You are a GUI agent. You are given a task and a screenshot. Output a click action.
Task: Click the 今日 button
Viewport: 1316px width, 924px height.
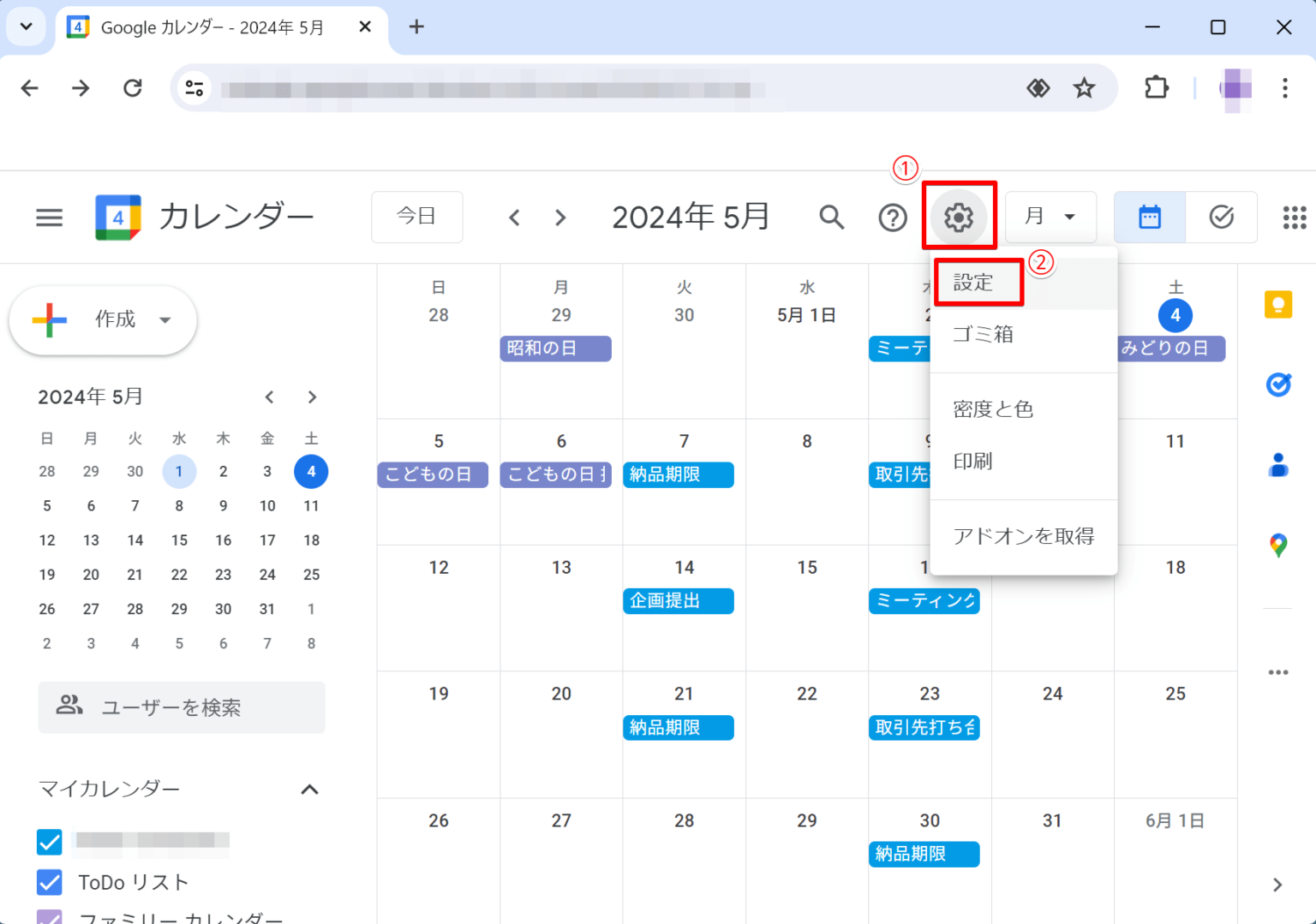(416, 217)
